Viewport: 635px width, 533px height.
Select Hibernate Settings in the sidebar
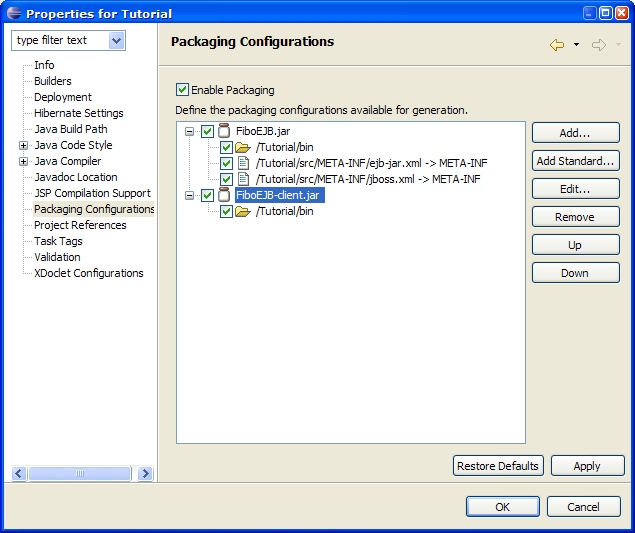(79, 113)
